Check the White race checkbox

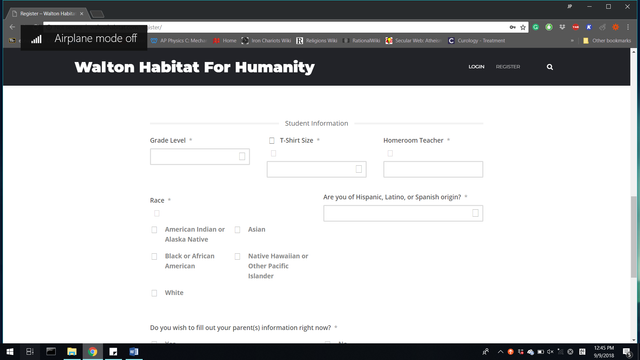pyautogui.click(x=154, y=293)
